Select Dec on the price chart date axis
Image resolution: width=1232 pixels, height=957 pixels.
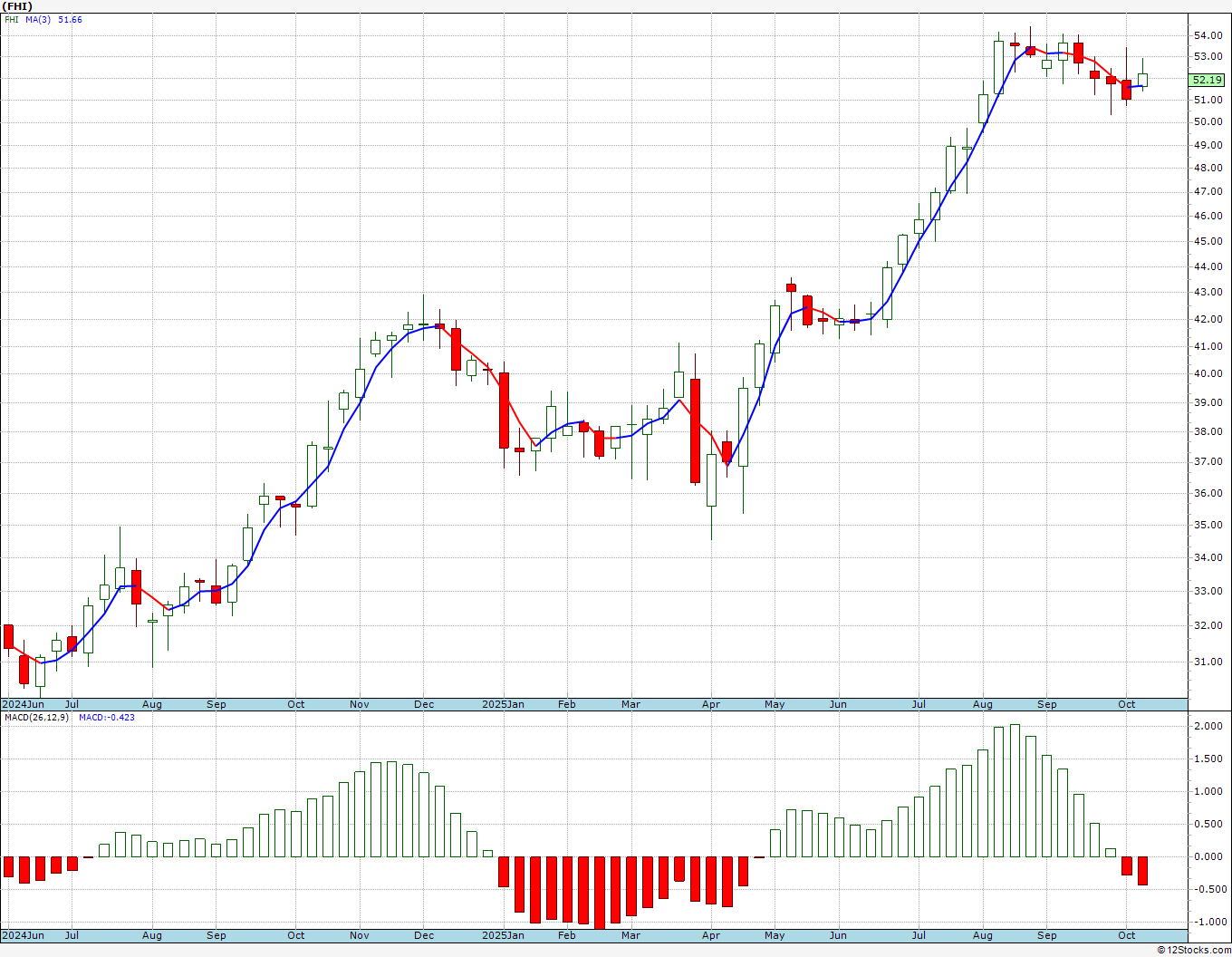424,704
